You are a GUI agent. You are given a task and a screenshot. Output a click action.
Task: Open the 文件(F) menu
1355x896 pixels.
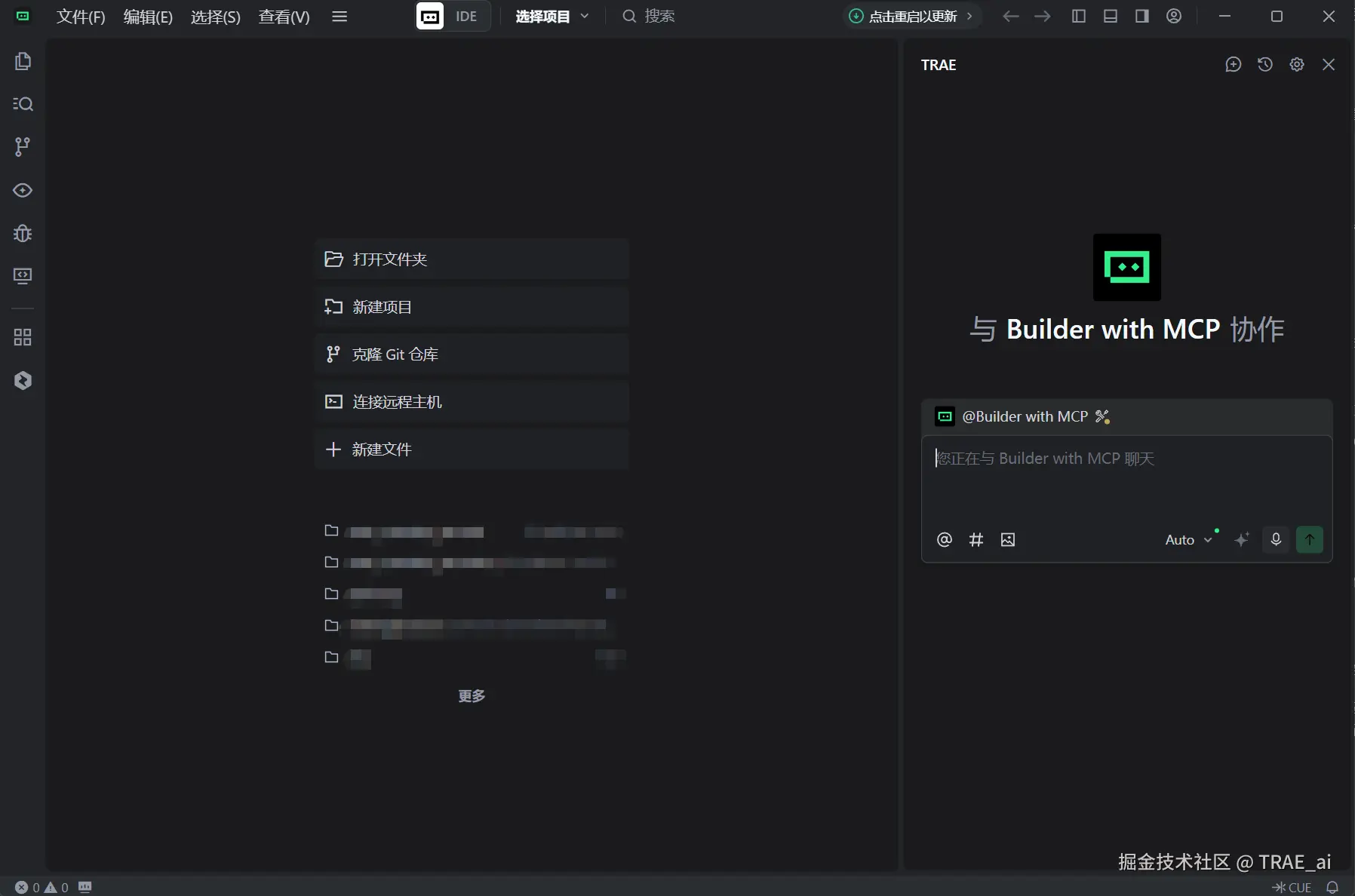pyautogui.click(x=81, y=17)
